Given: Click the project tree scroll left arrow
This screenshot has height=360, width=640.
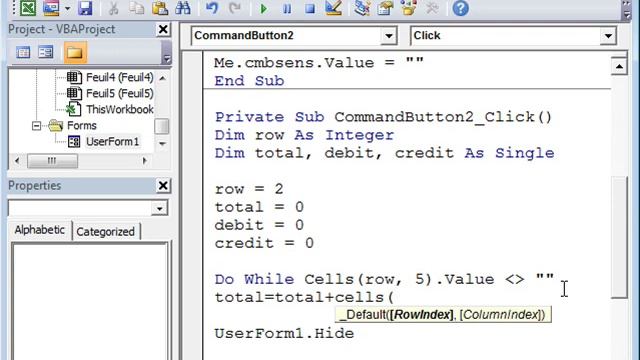Looking at the screenshot, I should click(x=17, y=161).
